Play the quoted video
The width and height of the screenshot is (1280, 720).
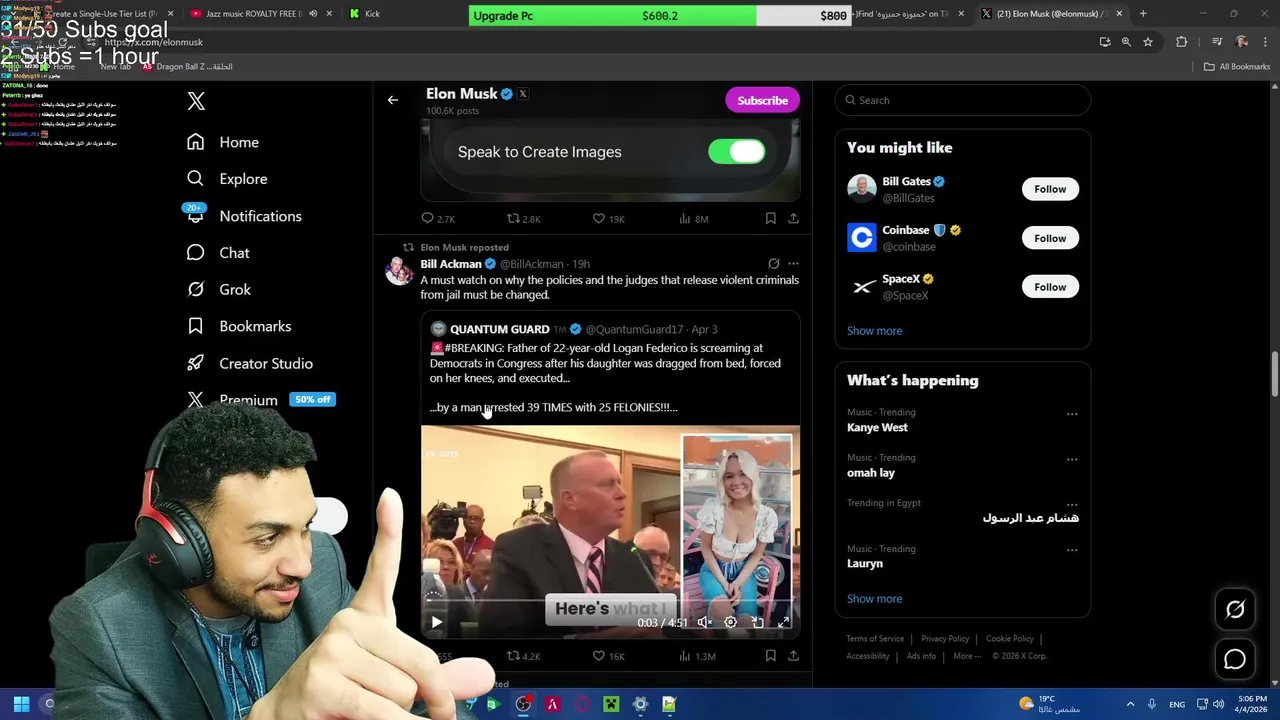436,622
